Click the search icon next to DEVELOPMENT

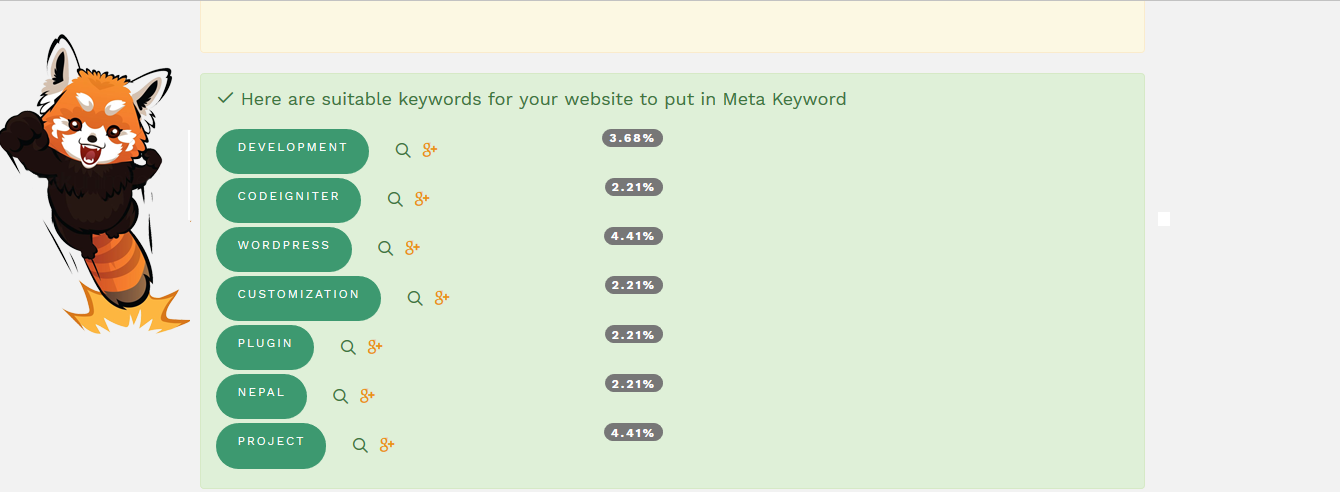point(403,150)
